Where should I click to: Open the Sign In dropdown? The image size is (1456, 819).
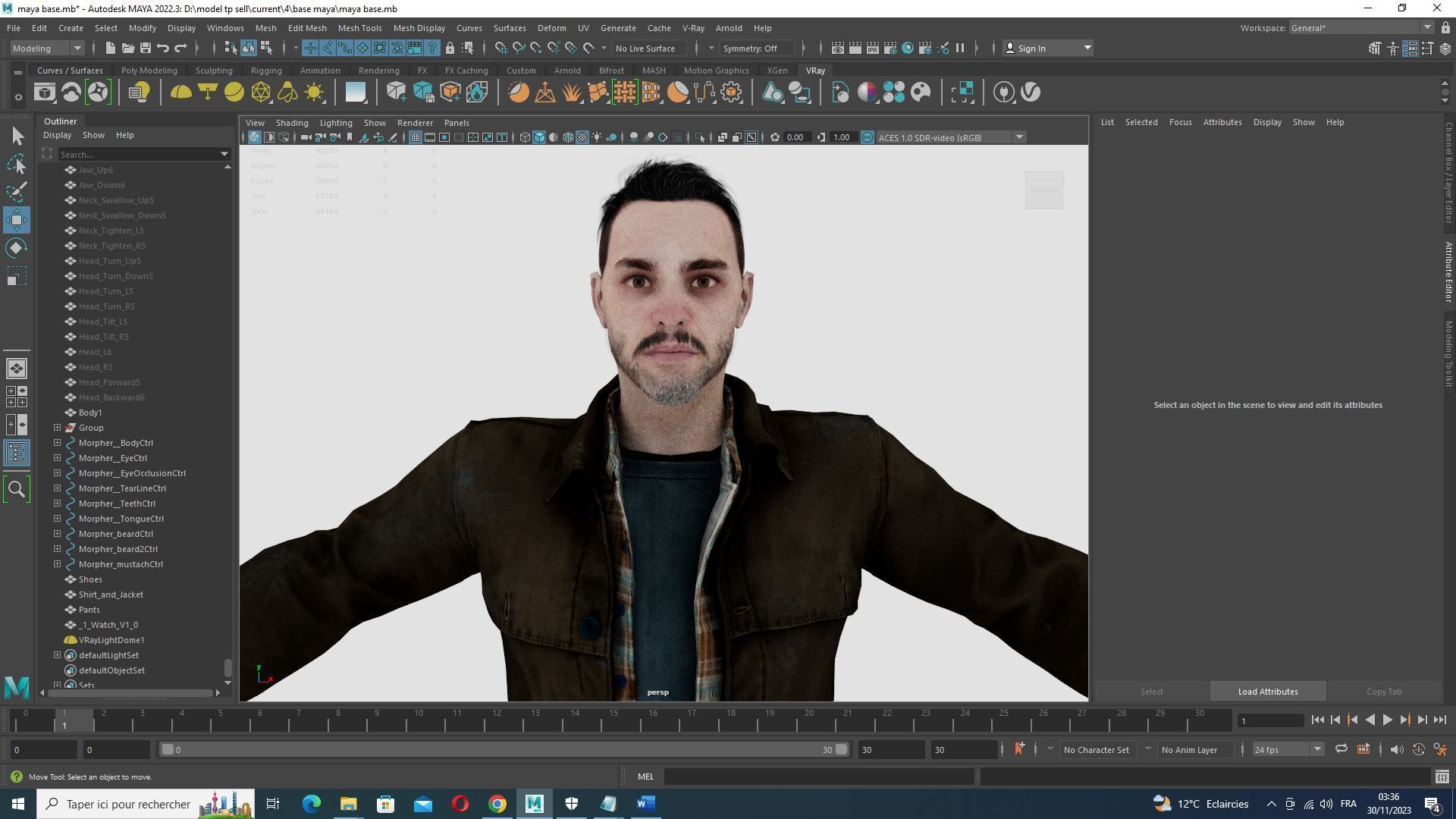pos(1048,49)
